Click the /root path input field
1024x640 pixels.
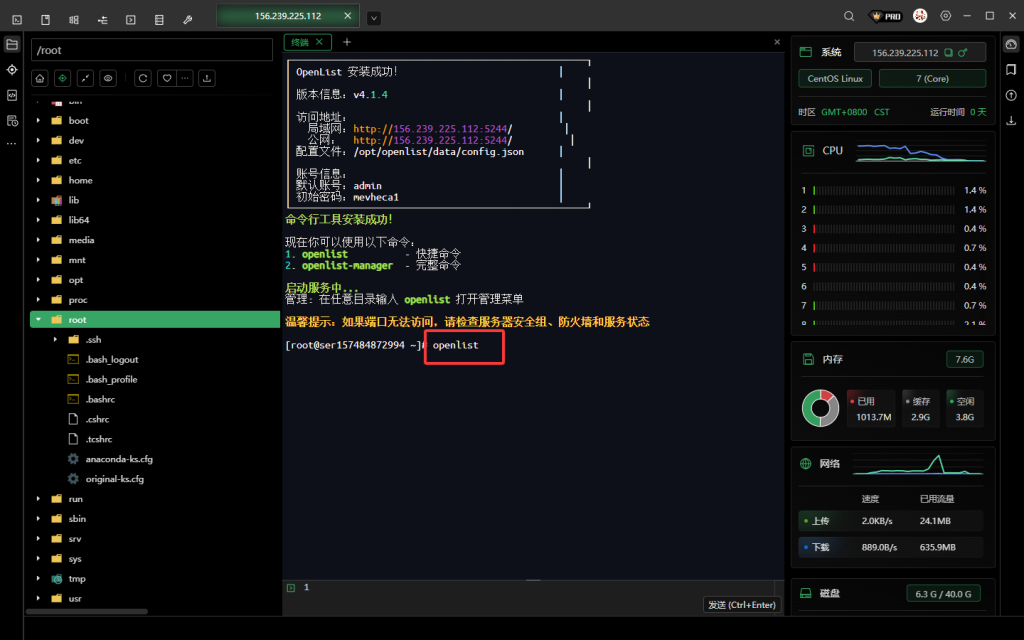tap(150, 49)
